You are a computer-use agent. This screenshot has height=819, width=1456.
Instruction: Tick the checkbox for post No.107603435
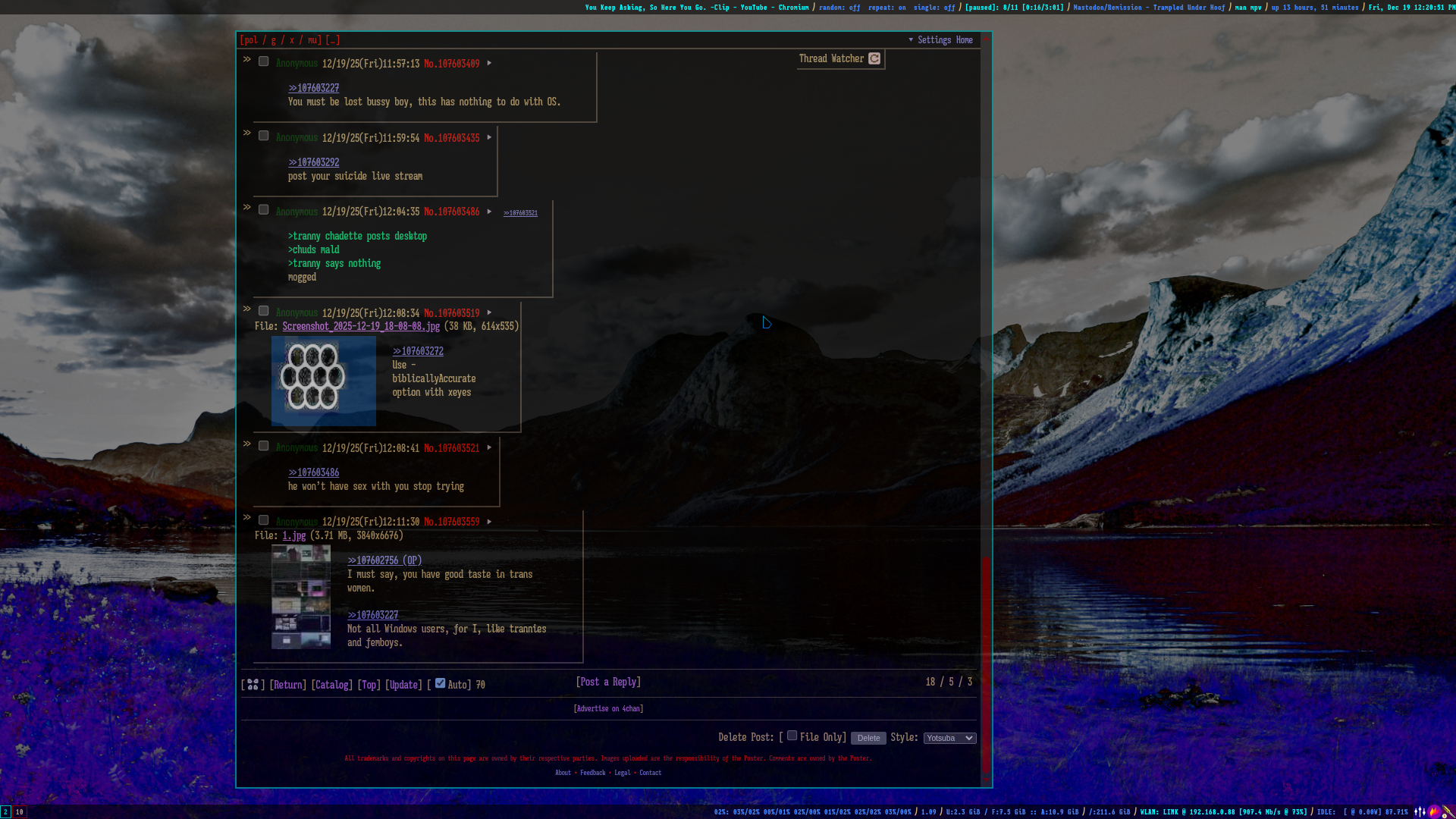(x=264, y=136)
